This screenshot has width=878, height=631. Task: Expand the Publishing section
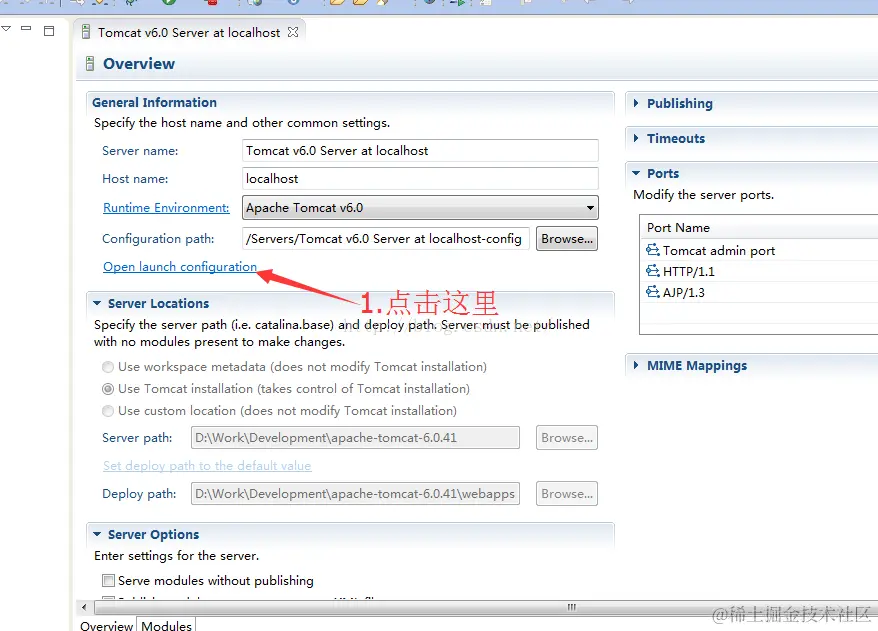point(636,103)
